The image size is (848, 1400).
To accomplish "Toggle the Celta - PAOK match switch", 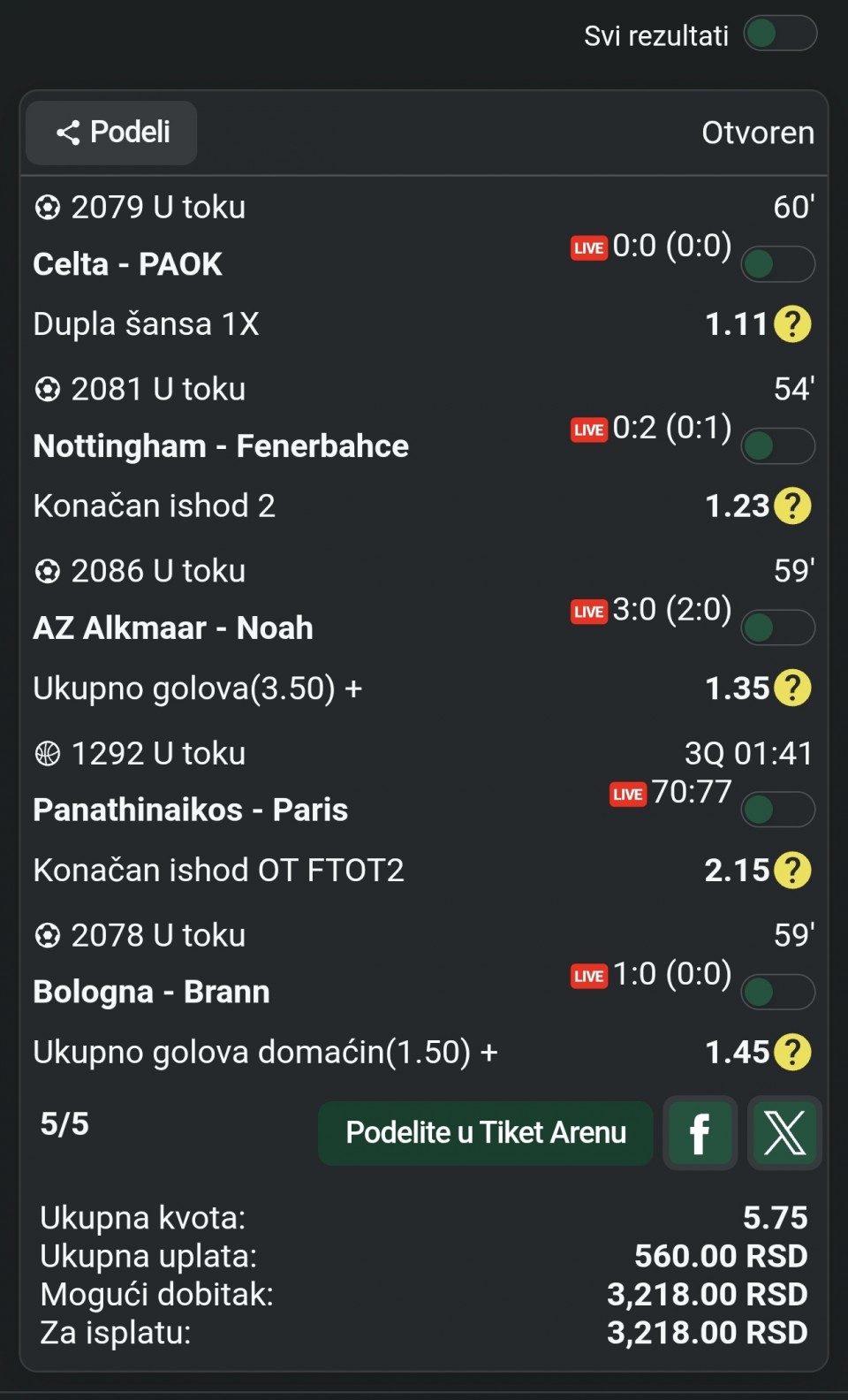I will click(777, 263).
